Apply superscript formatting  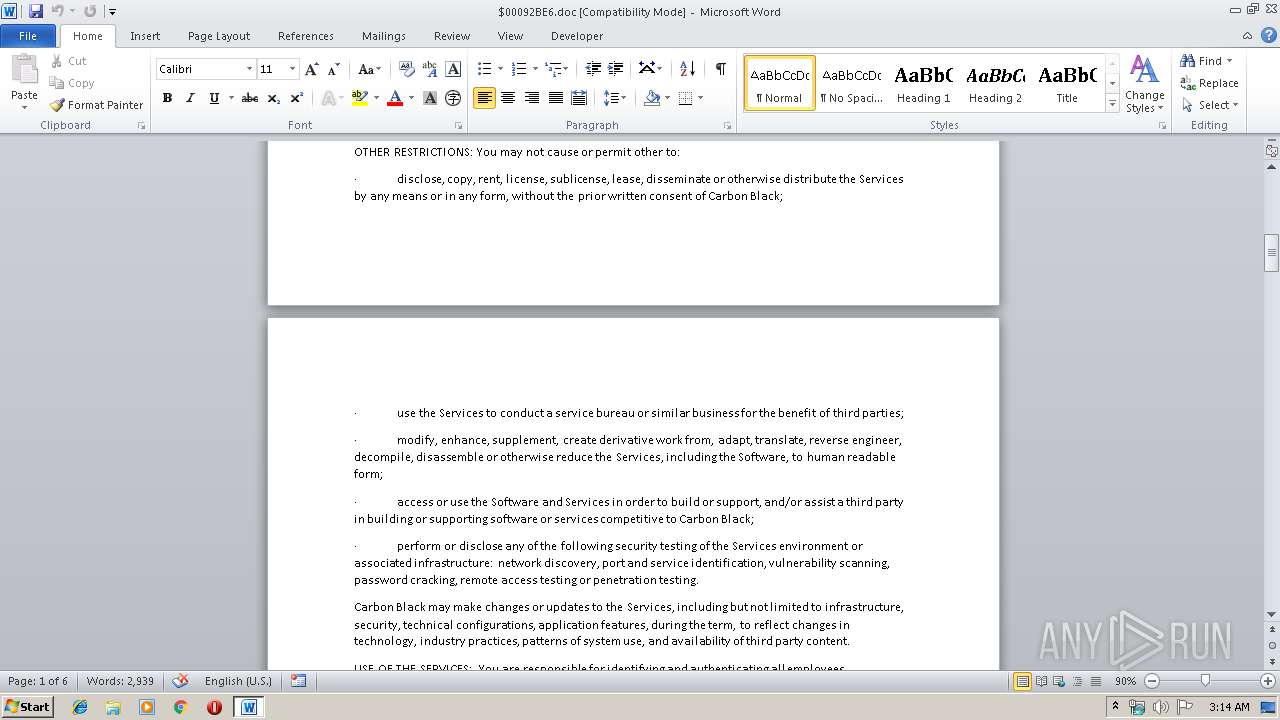click(x=297, y=98)
